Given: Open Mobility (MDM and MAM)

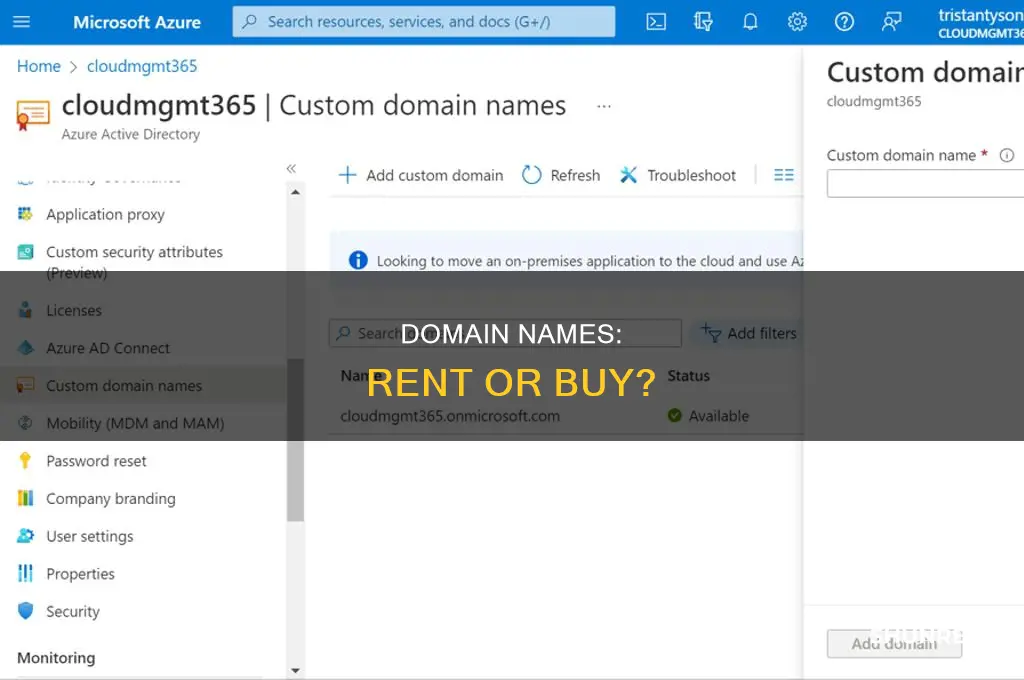Looking at the screenshot, I should (x=135, y=423).
